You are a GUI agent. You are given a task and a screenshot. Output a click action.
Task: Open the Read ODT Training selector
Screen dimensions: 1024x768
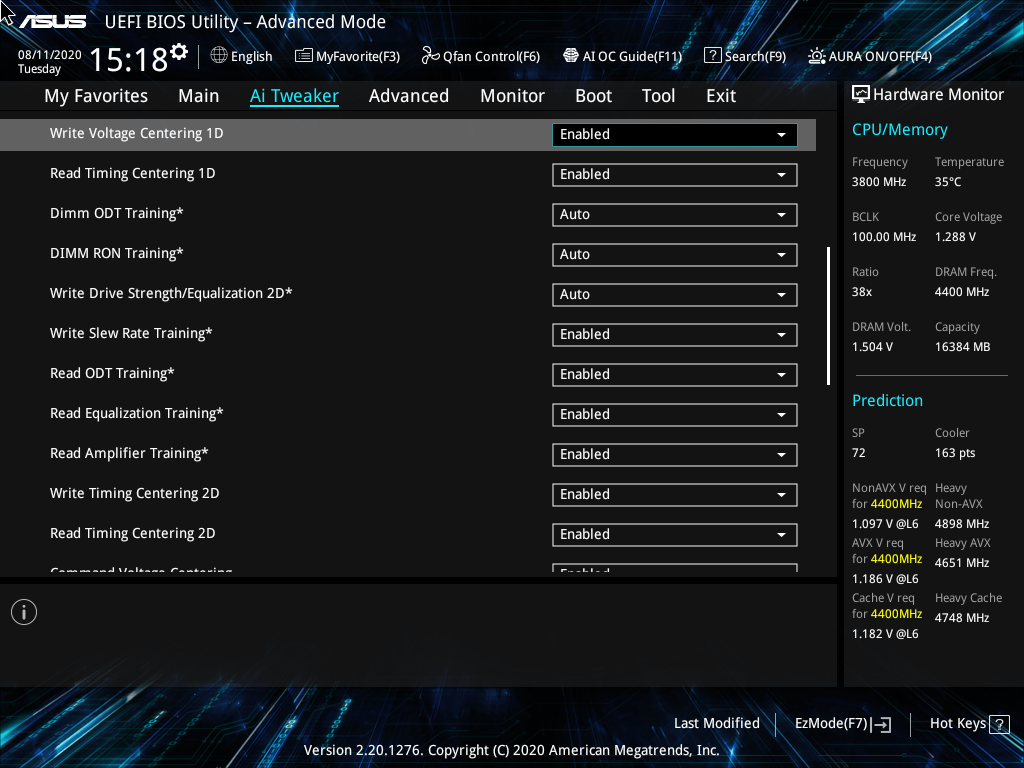pyautogui.click(x=674, y=374)
